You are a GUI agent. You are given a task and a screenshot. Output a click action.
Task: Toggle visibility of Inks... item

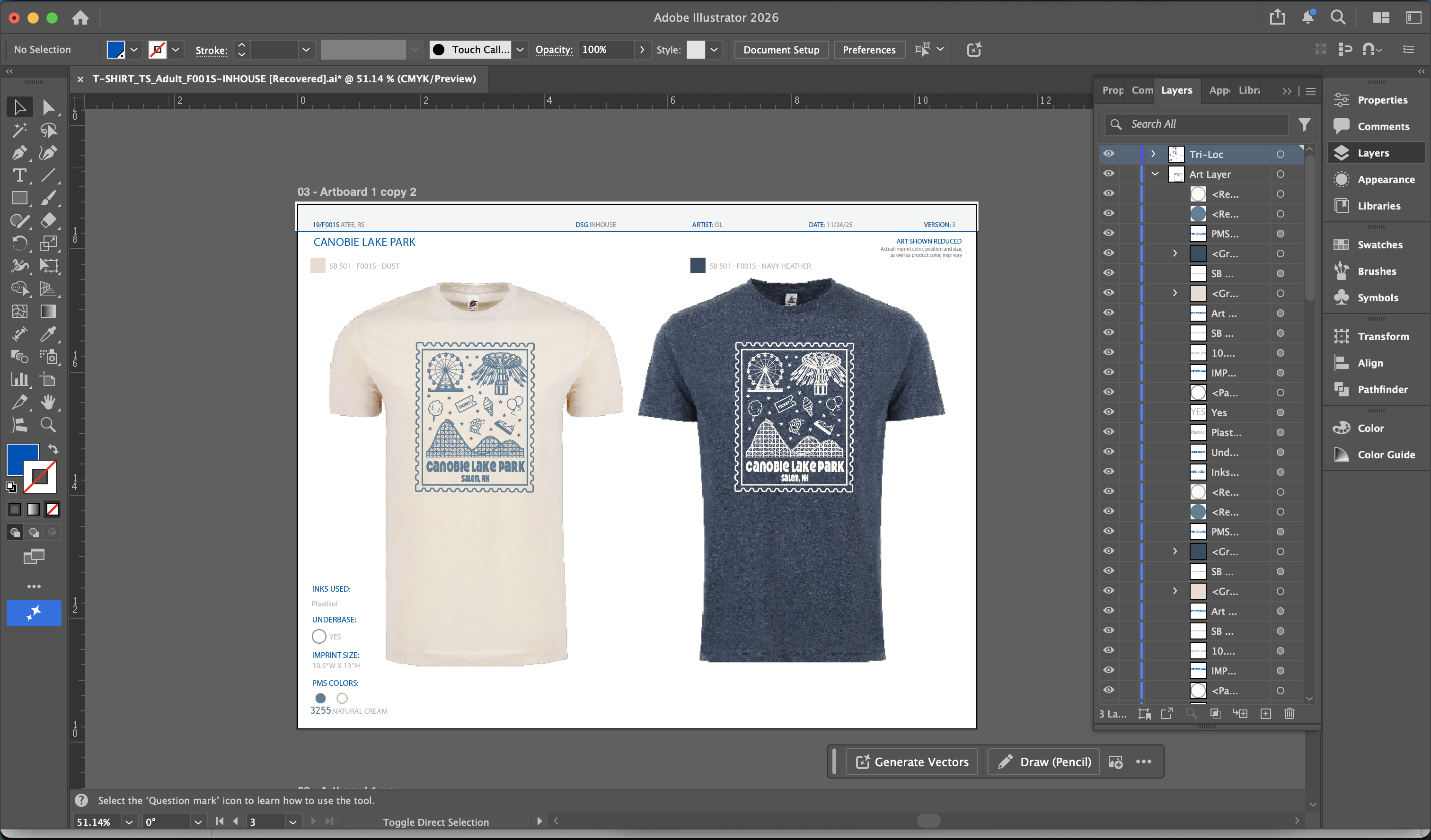point(1108,472)
